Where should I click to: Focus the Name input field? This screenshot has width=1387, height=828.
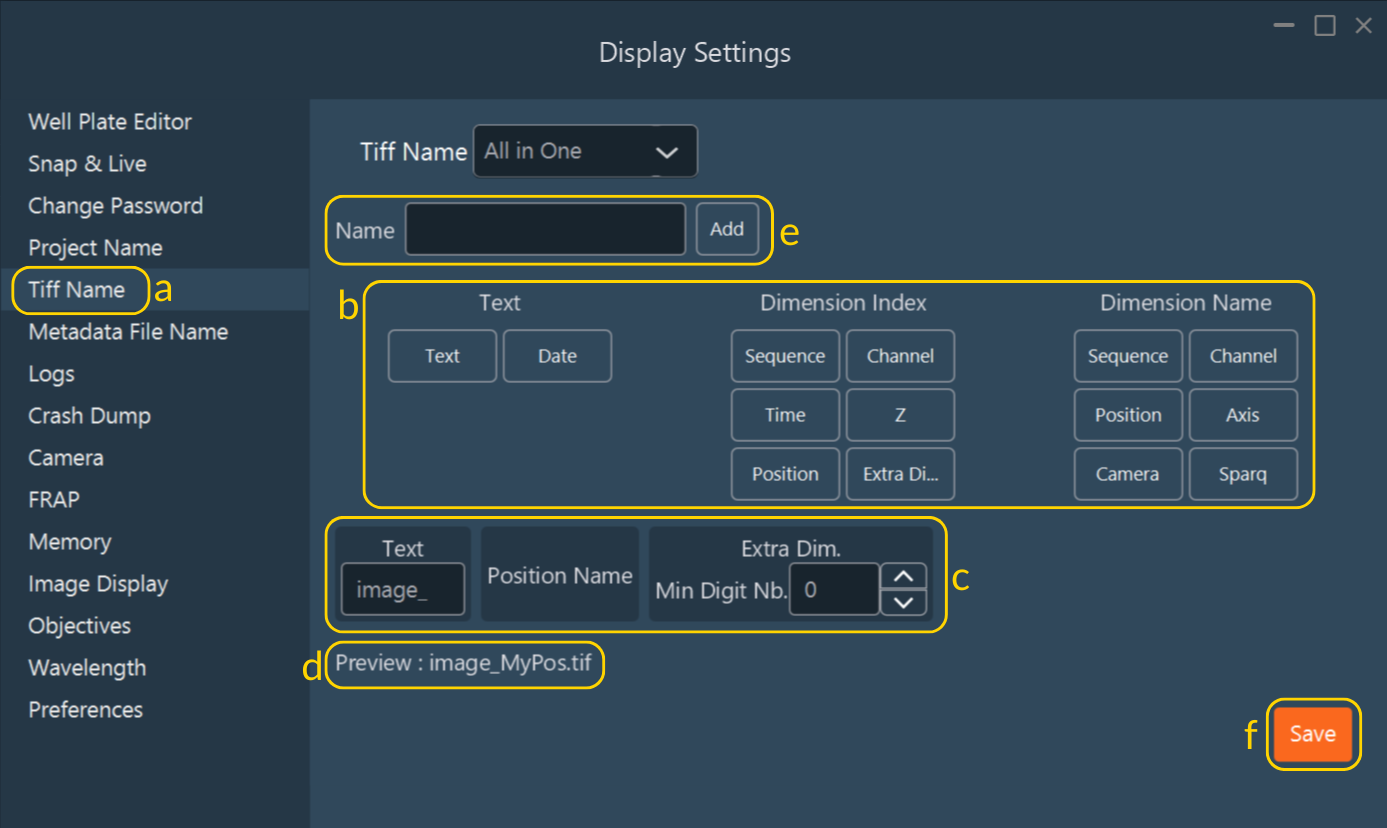click(x=545, y=230)
